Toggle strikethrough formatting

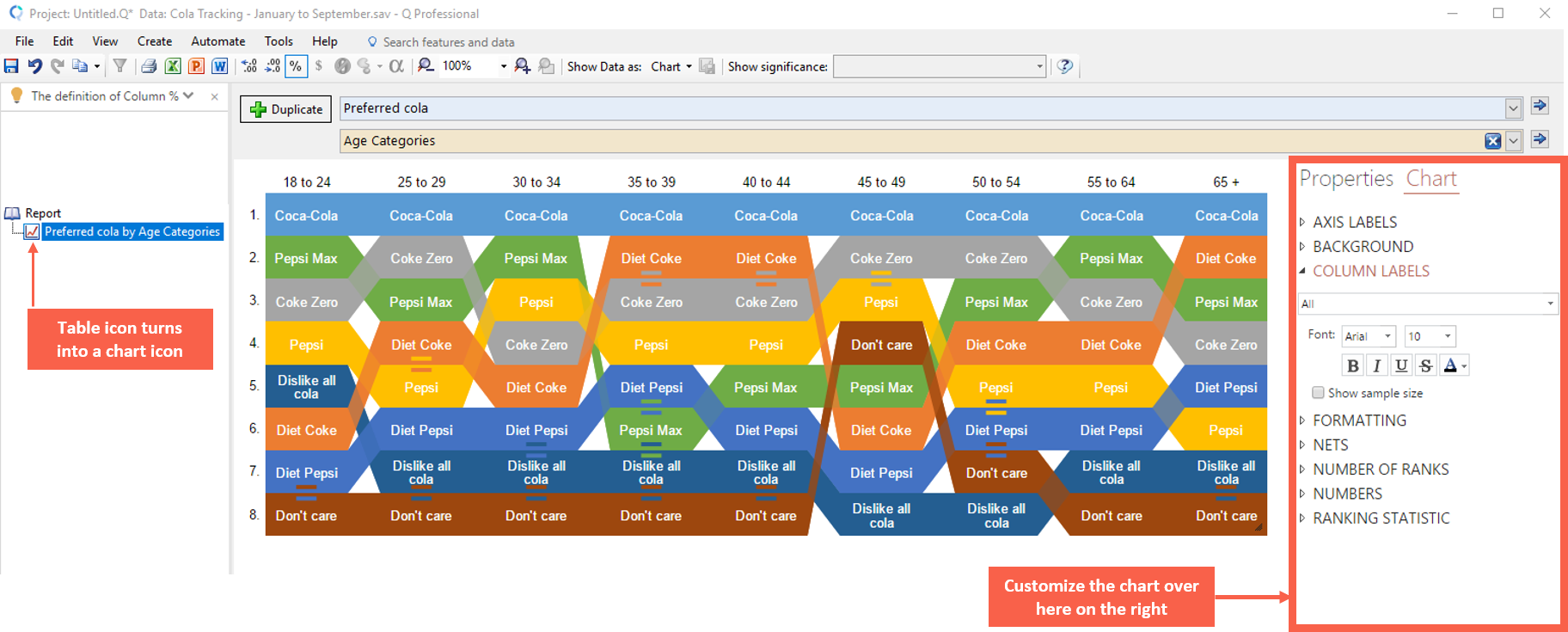pos(1425,365)
